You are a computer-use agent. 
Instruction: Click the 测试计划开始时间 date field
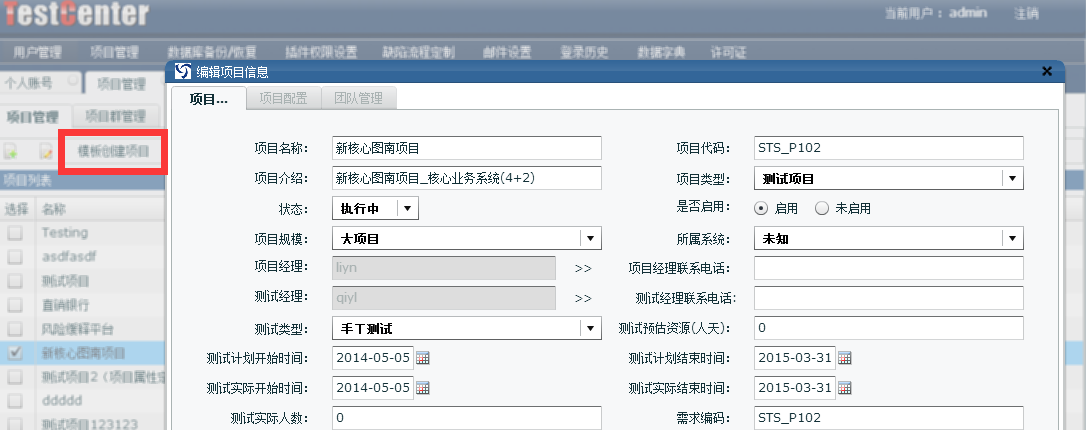pyautogui.click(x=373, y=358)
